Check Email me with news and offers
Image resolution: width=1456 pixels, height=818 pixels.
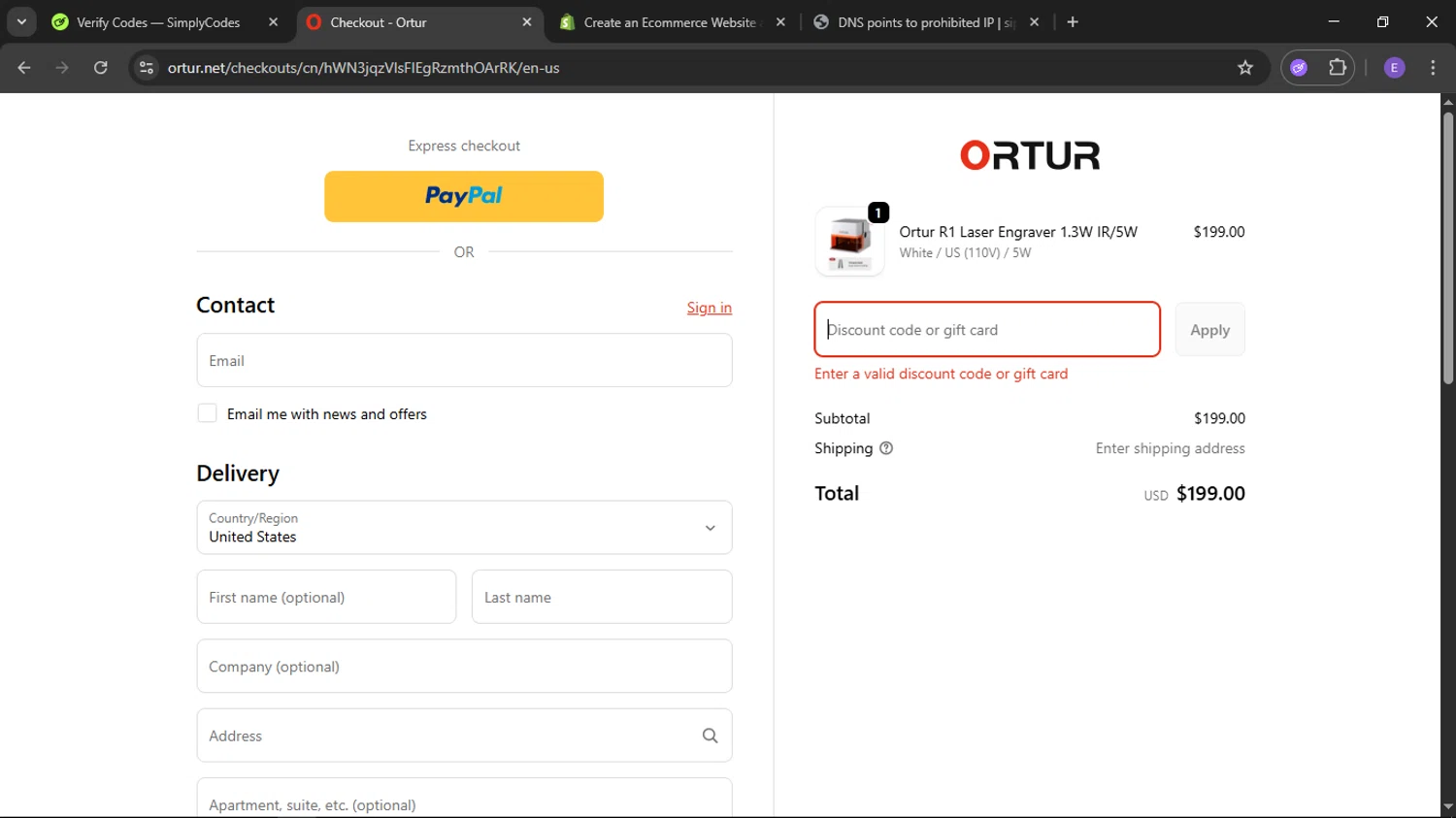[207, 413]
